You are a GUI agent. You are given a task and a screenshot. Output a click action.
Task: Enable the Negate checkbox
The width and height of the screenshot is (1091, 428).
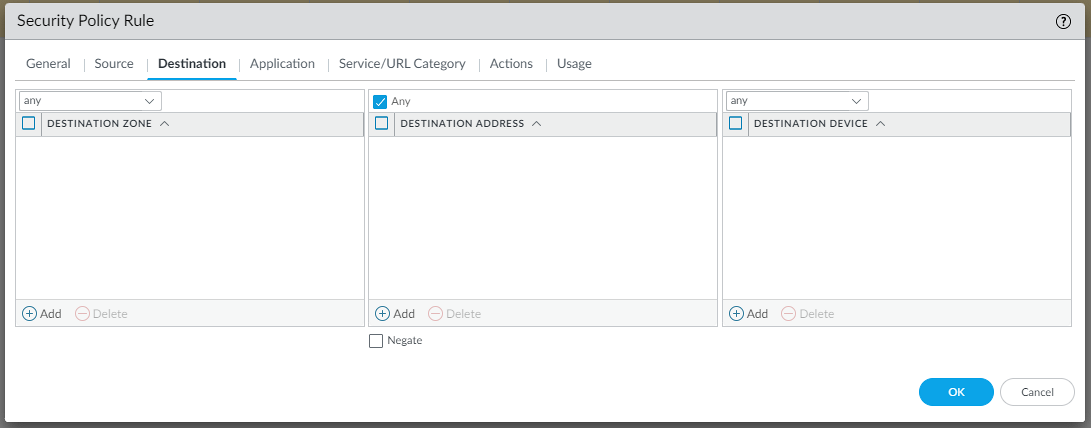pyautogui.click(x=376, y=341)
